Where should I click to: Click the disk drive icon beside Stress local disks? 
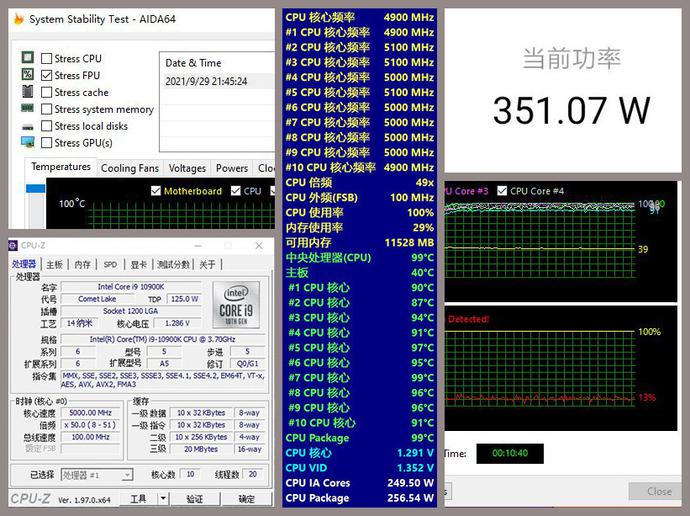pos(28,127)
